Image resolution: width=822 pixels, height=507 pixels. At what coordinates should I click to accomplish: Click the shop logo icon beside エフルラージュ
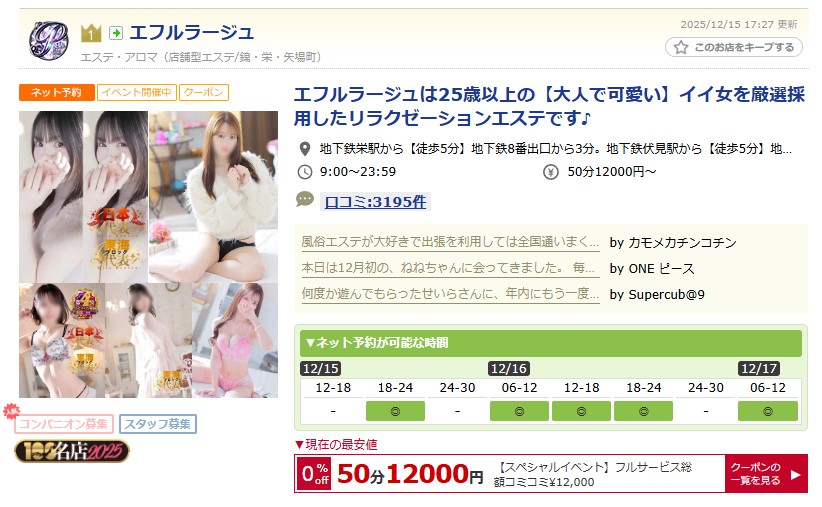click(48, 40)
